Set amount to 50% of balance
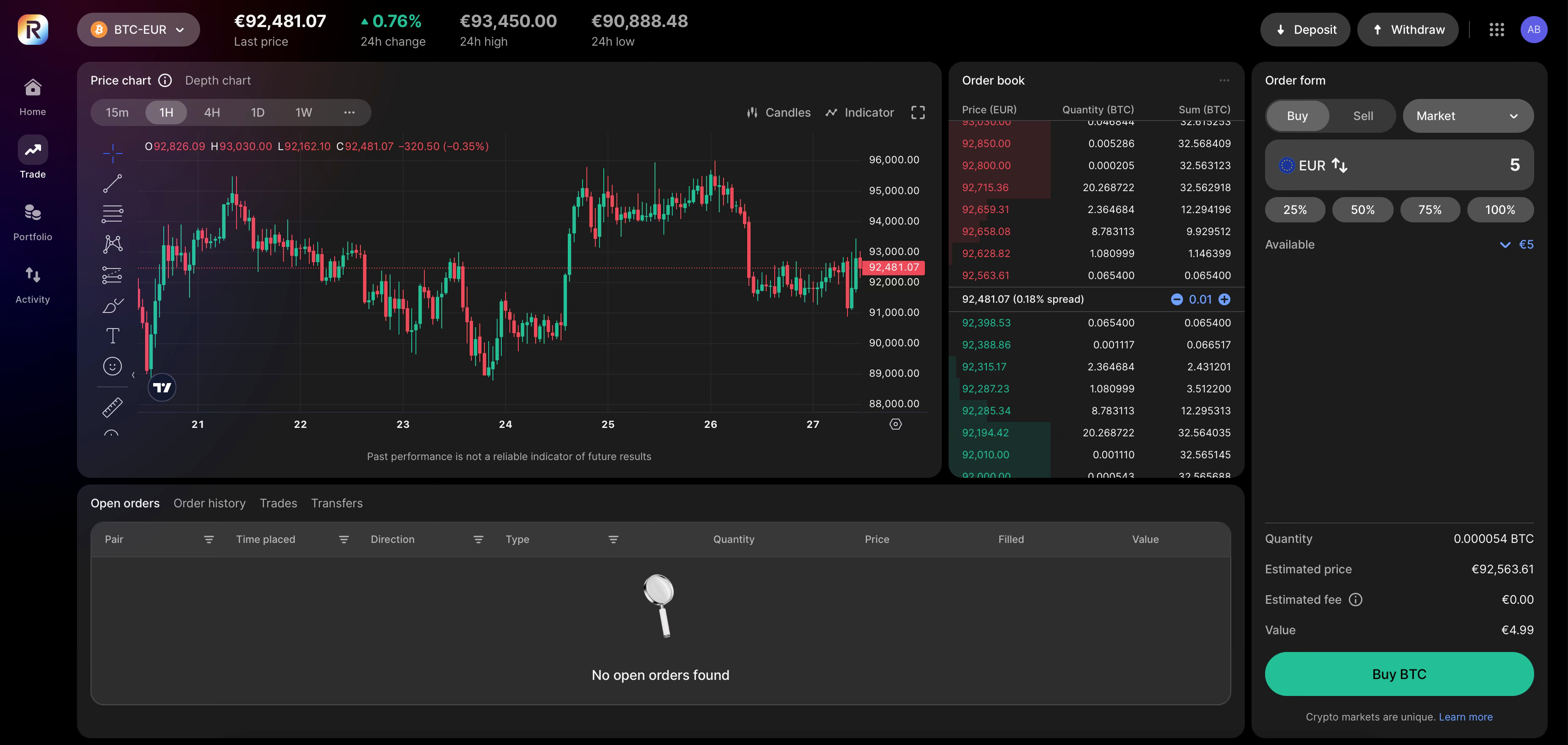Image resolution: width=1568 pixels, height=745 pixels. [1362, 210]
